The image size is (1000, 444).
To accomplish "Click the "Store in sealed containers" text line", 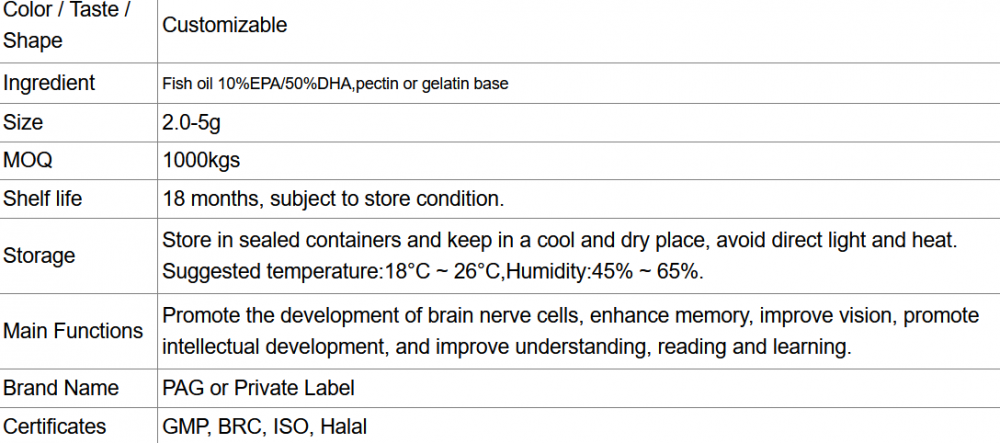I will tap(560, 241).
